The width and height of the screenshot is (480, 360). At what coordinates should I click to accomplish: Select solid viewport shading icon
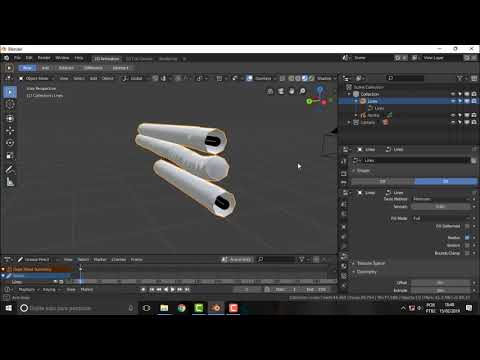[298, 78]
